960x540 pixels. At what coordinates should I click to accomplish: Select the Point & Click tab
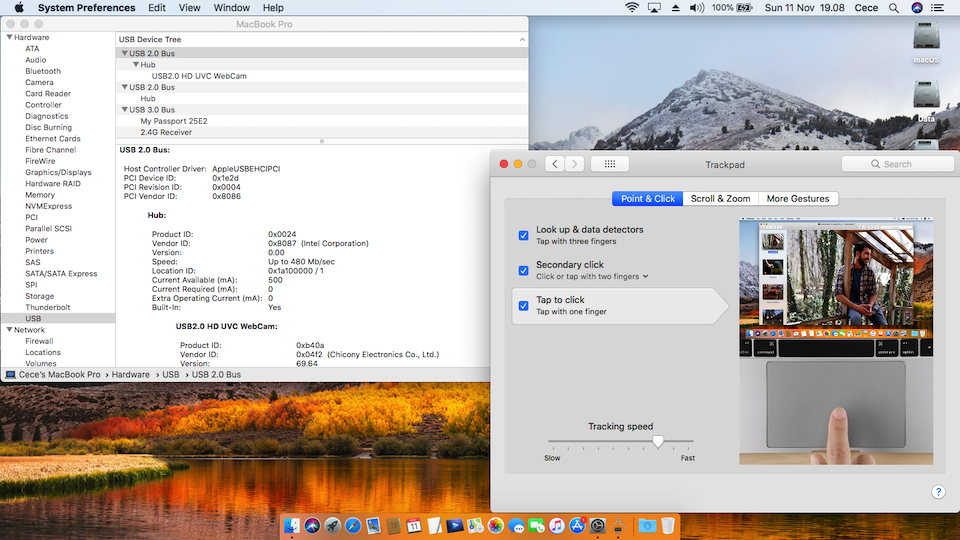point(648,198)
